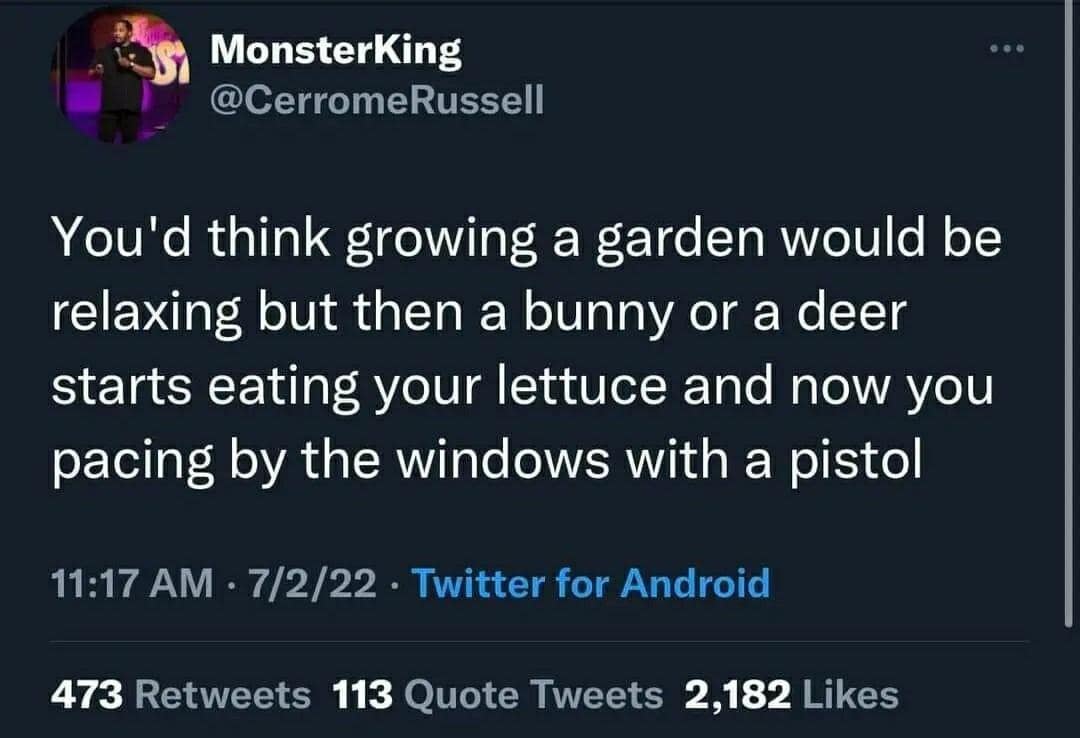Image resolution: width=1080 pixels, height=738 pixels.
Task: Open the Twitter for Android source link
Action: [x=591, y=581]
